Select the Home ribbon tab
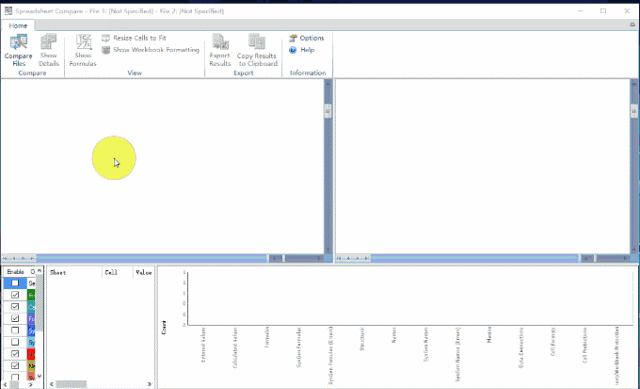 (x=18, y=26)
